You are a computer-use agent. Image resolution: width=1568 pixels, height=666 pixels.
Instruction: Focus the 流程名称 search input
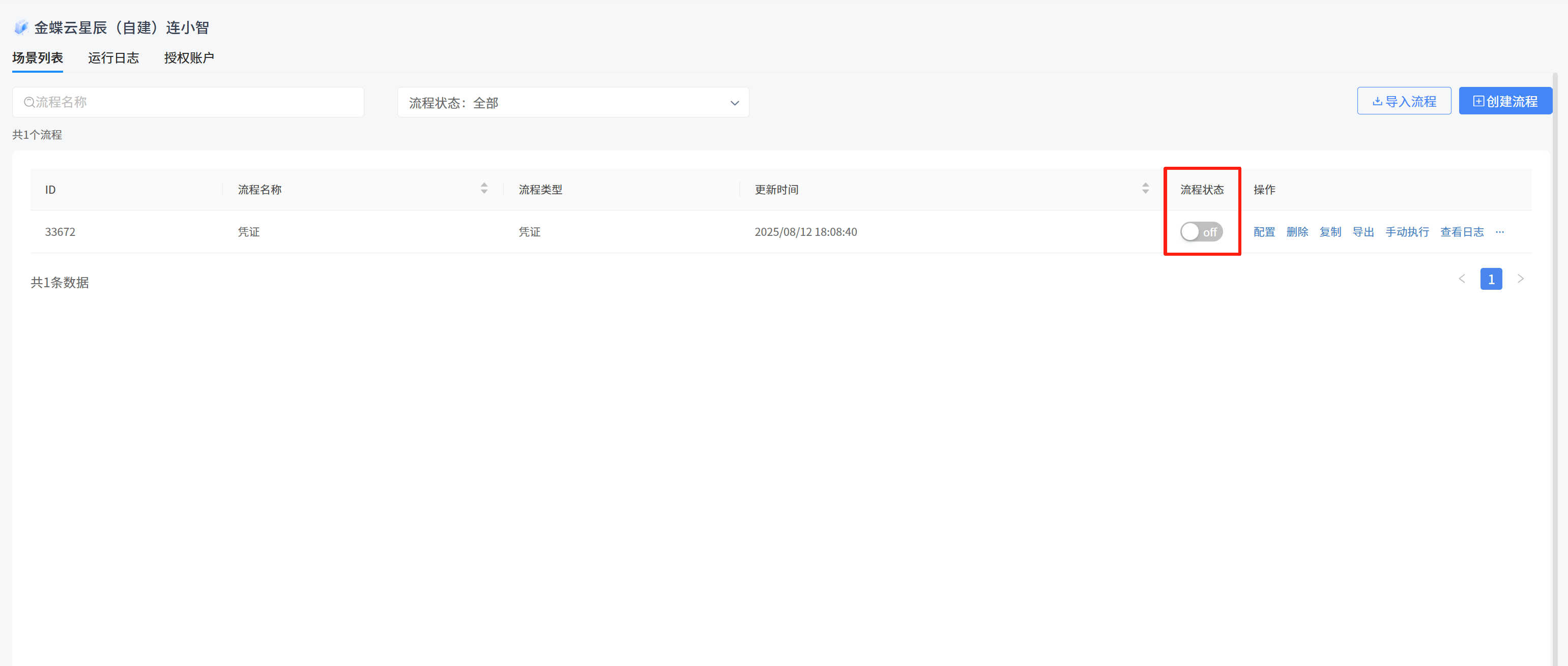188,102
